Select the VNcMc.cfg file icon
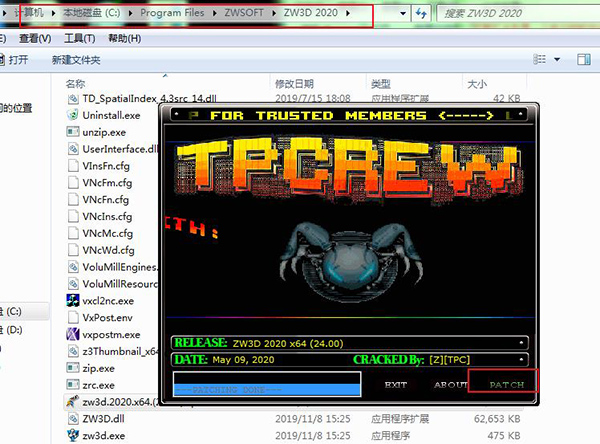 (x=73, y=233)
